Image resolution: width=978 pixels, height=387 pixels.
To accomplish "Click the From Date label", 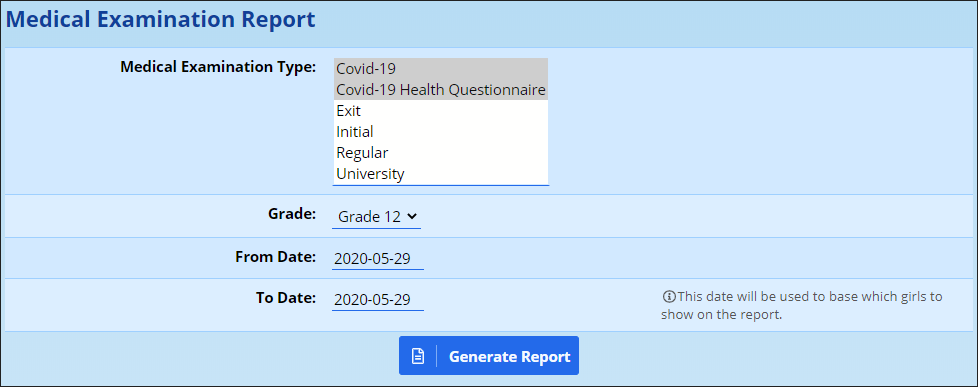I will (x=276, y=256).
